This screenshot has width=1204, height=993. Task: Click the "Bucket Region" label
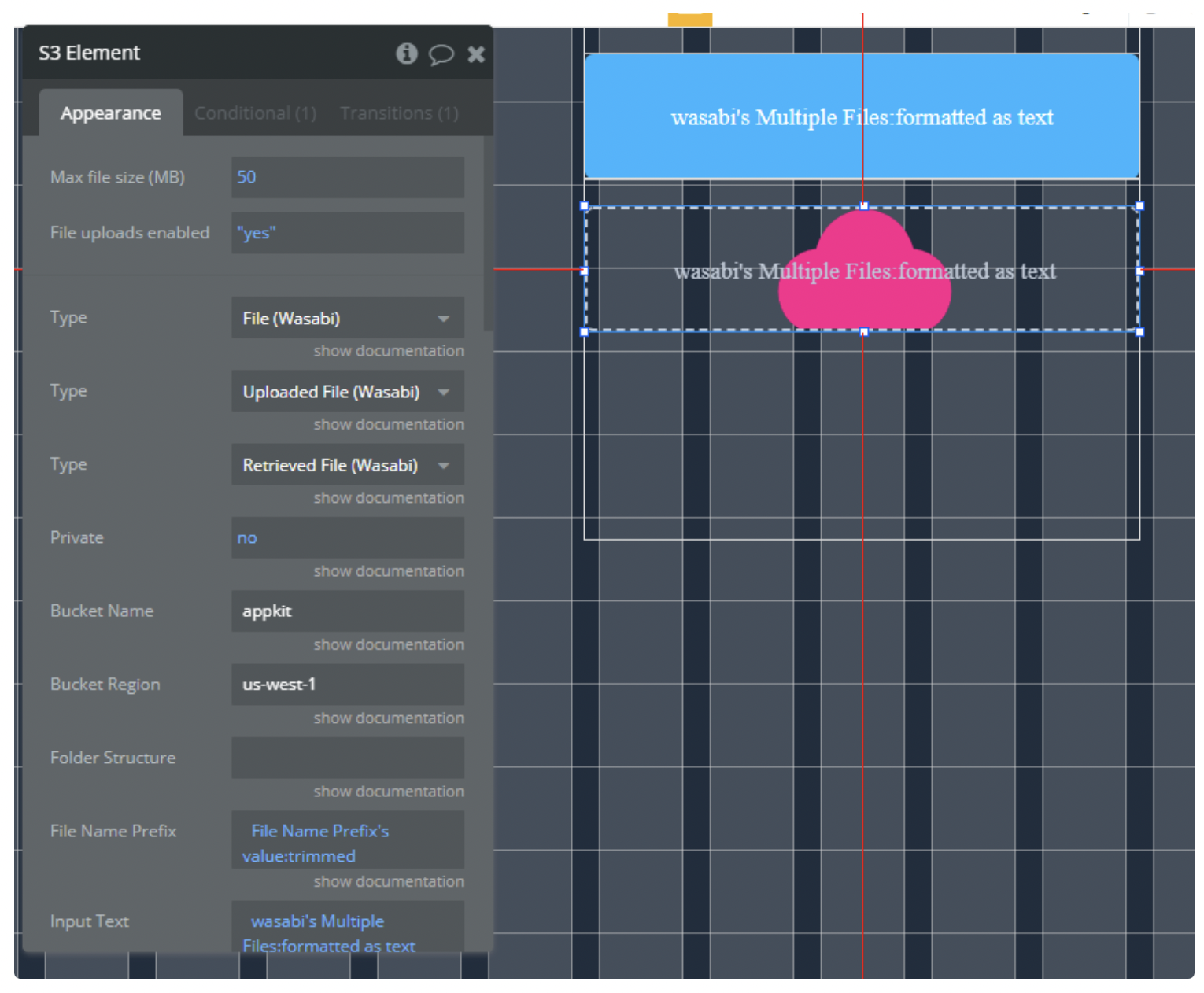pos(105,685)
